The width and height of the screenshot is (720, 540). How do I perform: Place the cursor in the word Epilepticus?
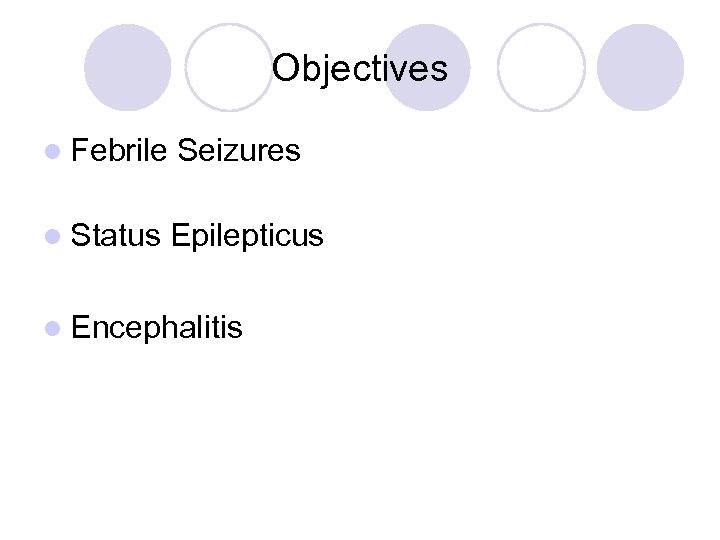pyautogui.click(x=247, y=237)
